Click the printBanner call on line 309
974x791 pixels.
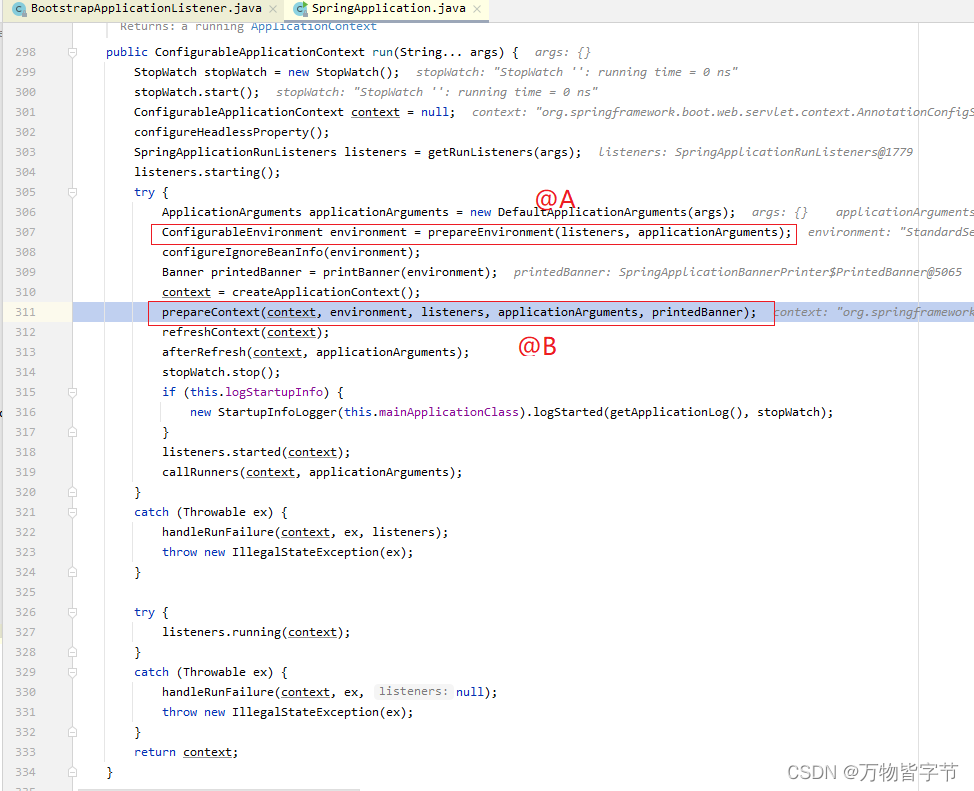tap(361, 272)
